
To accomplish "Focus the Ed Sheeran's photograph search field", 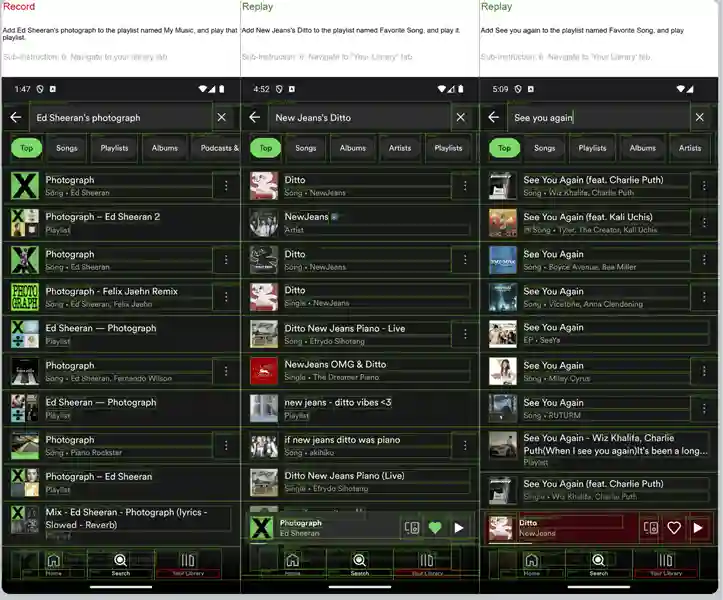I will click(122, 117).
